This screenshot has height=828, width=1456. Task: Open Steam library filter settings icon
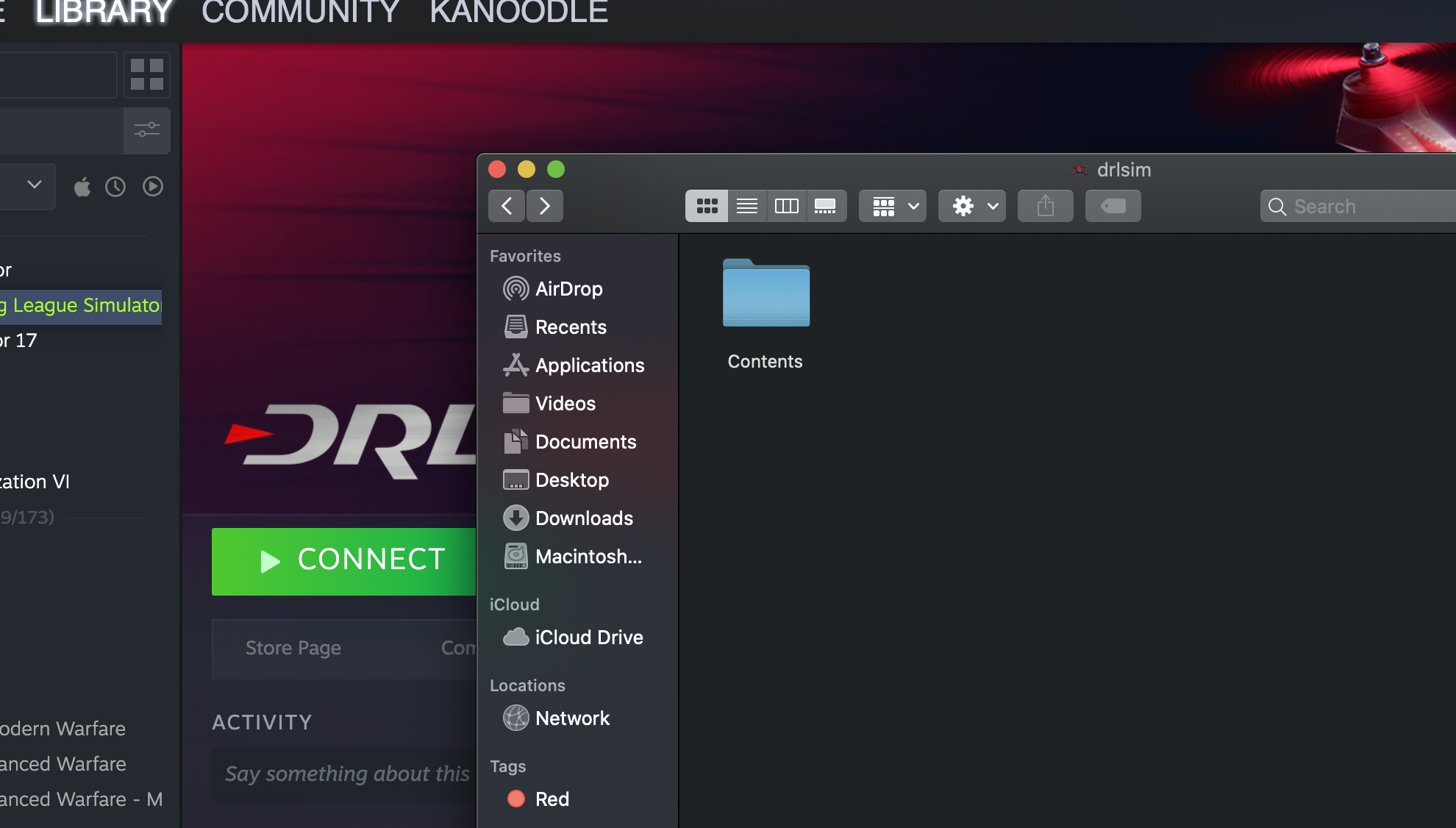tap(147, 130)
